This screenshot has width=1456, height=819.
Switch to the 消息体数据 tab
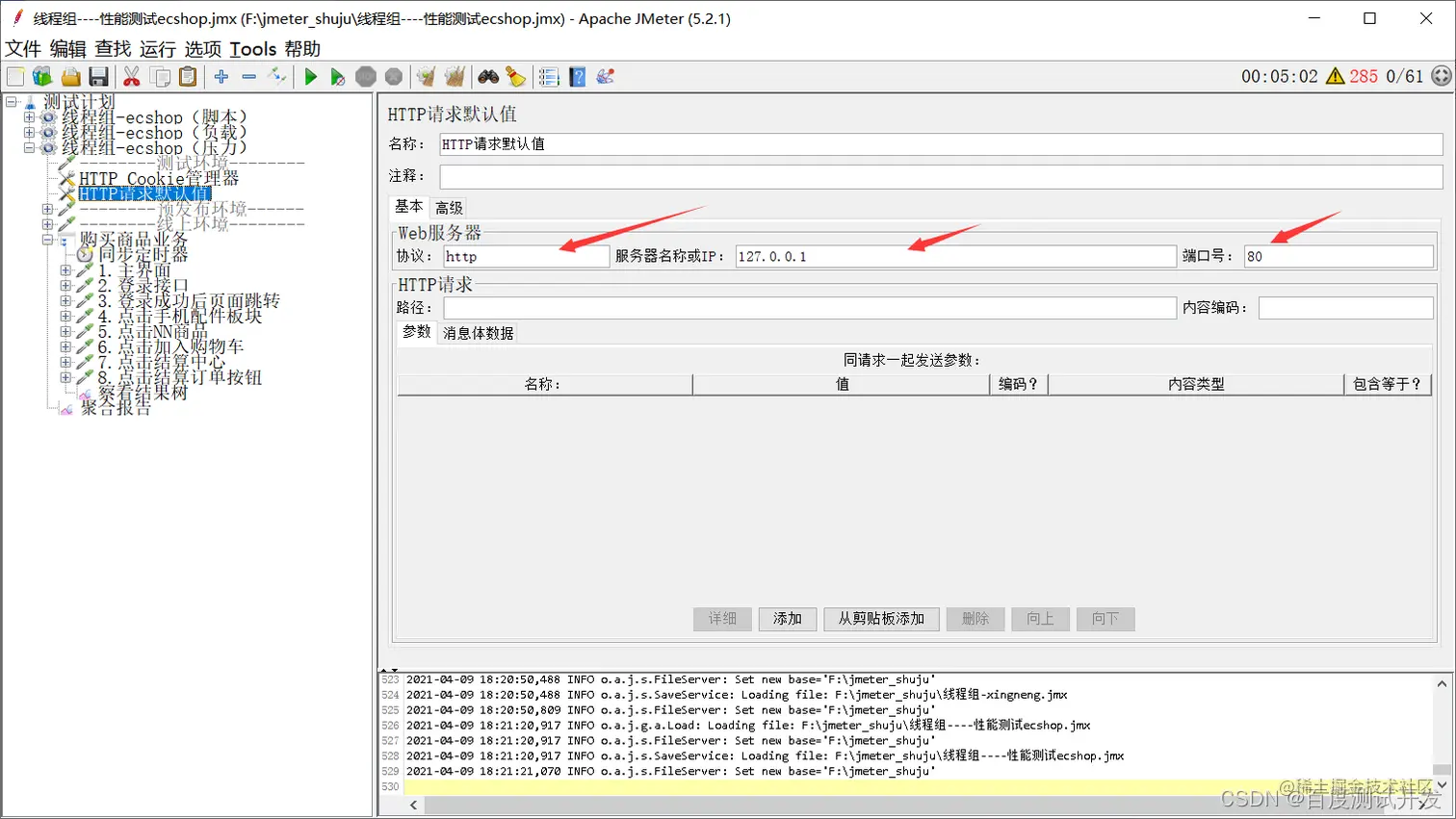tap(478, 333)
